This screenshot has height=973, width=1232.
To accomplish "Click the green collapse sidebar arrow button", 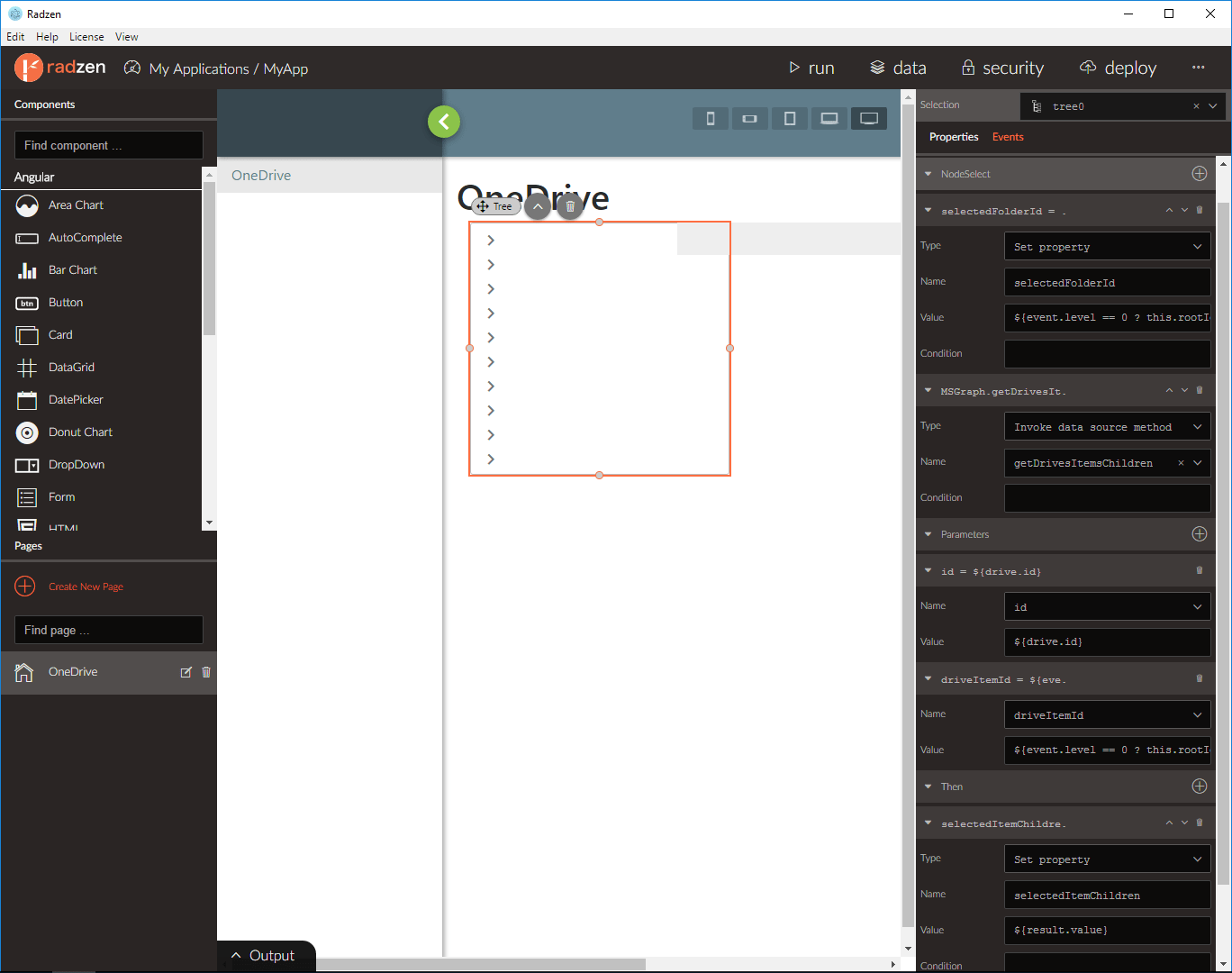I will coord(444,122).
